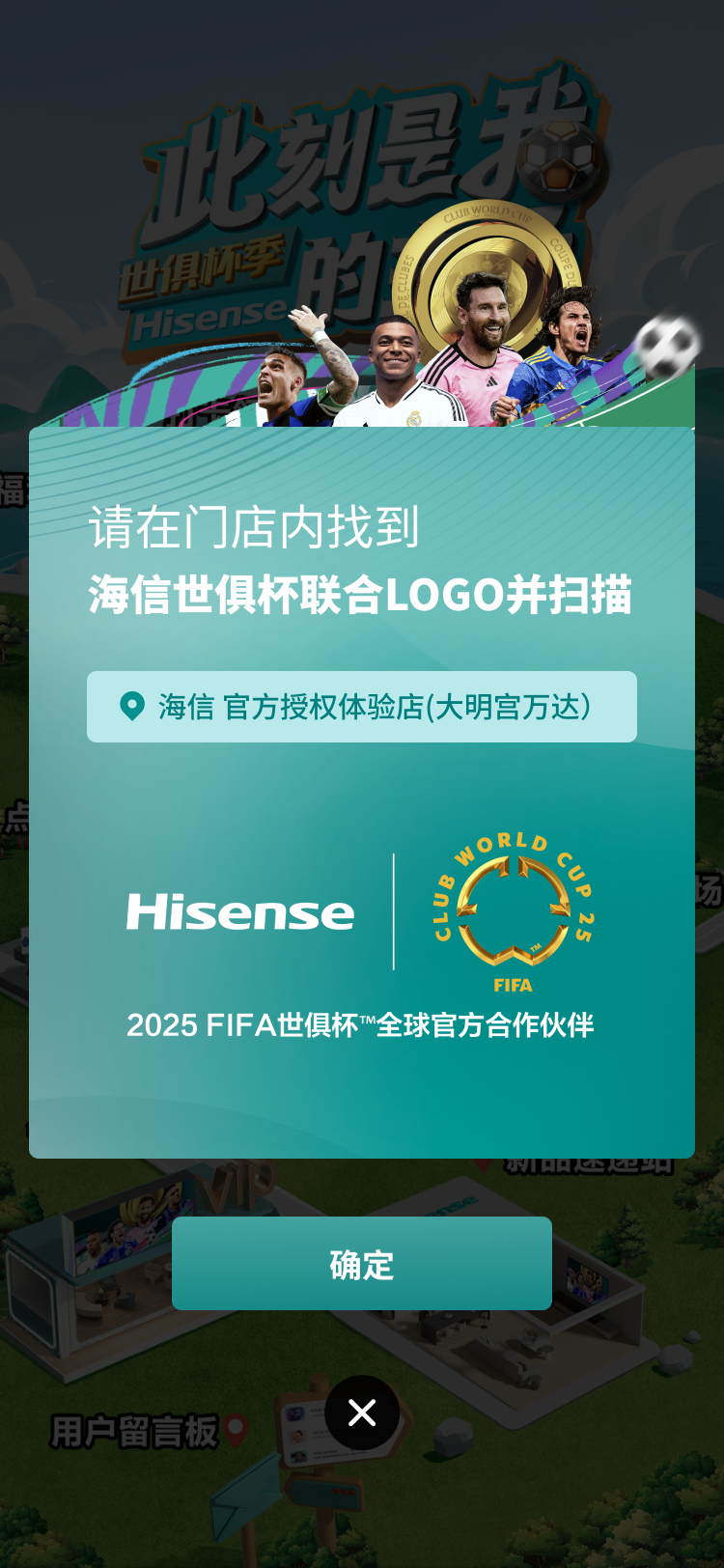Click the white Hisense logo in dialog

(240, 911)
